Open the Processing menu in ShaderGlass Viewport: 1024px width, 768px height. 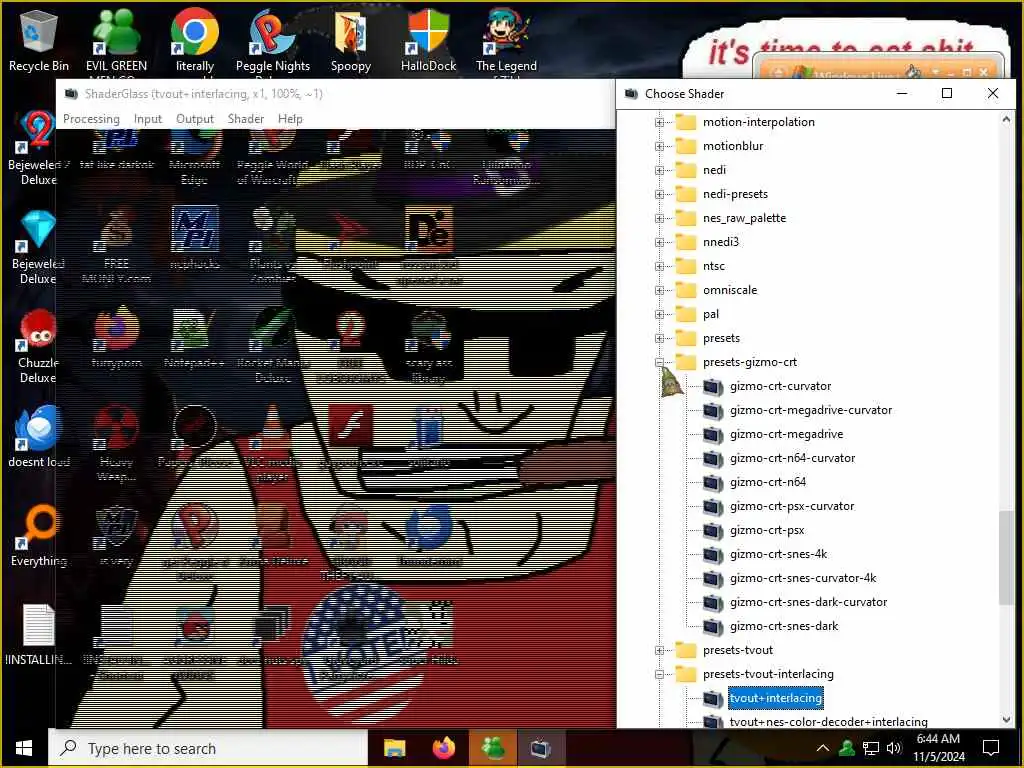point(91,119)
